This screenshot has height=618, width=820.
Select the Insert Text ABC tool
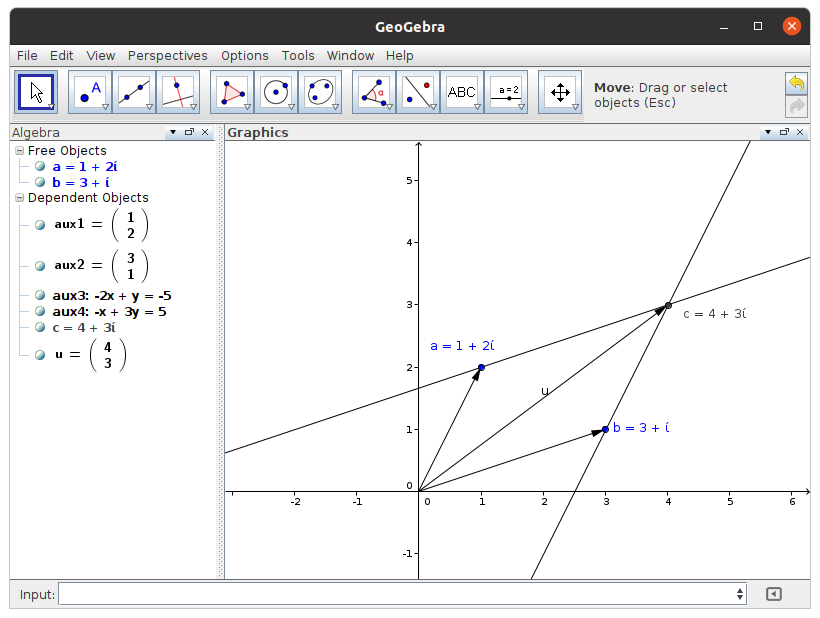click(462, 92)
